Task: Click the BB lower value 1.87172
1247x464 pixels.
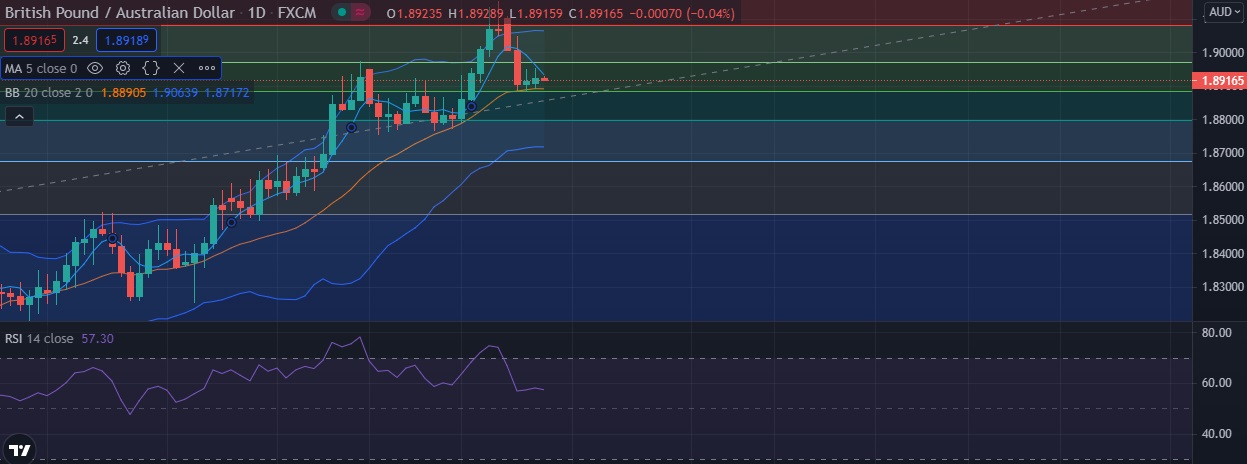Action: pos(227,92)
